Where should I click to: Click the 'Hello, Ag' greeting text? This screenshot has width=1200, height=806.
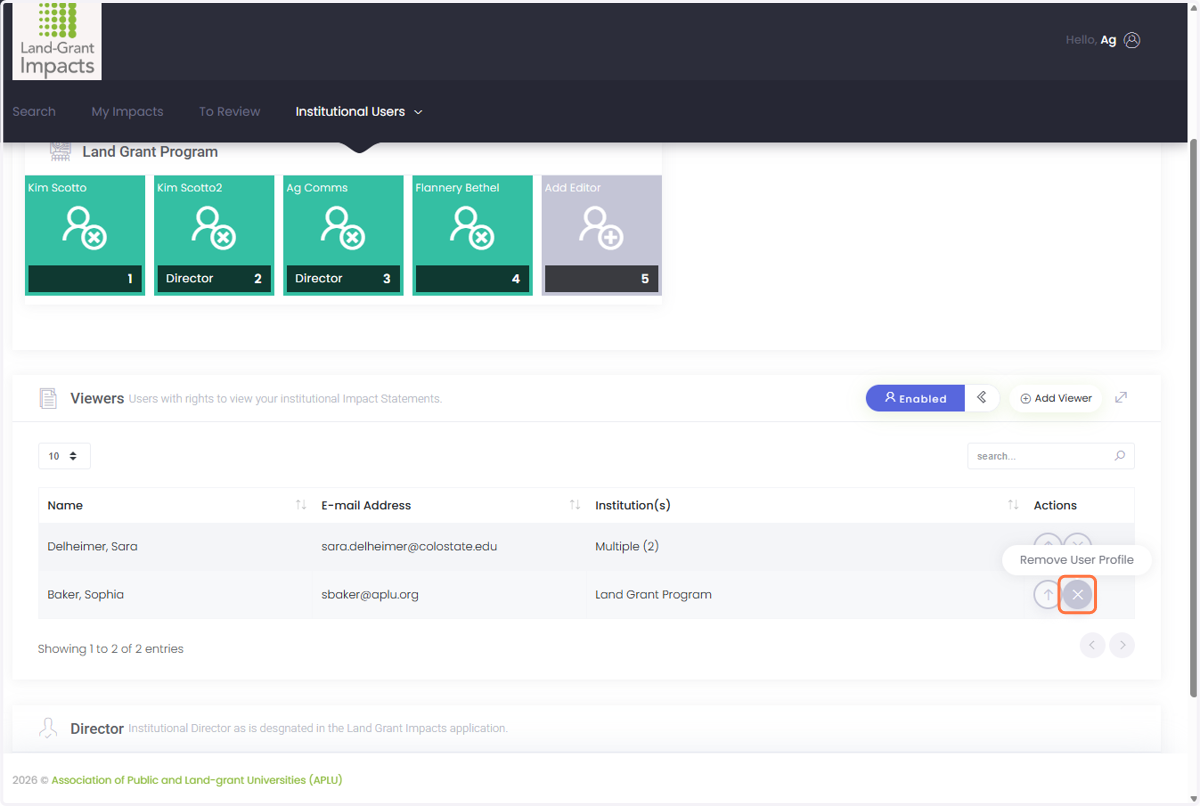point(1090,40)
